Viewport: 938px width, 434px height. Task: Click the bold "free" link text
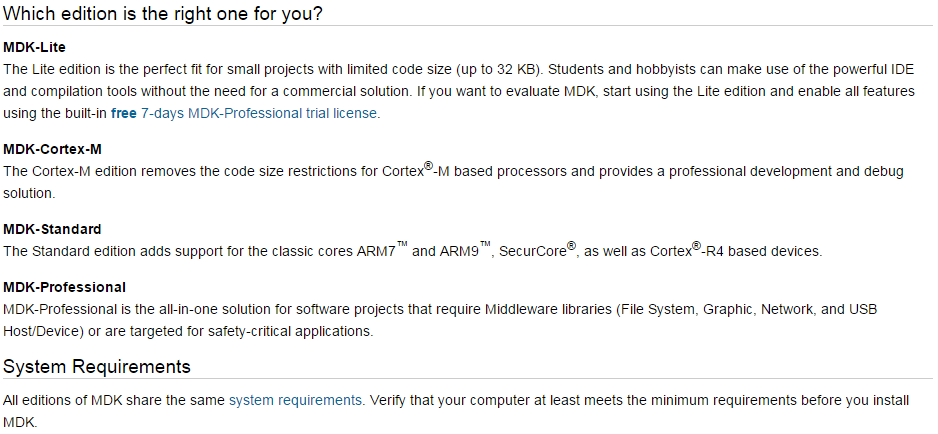point(124,113)
